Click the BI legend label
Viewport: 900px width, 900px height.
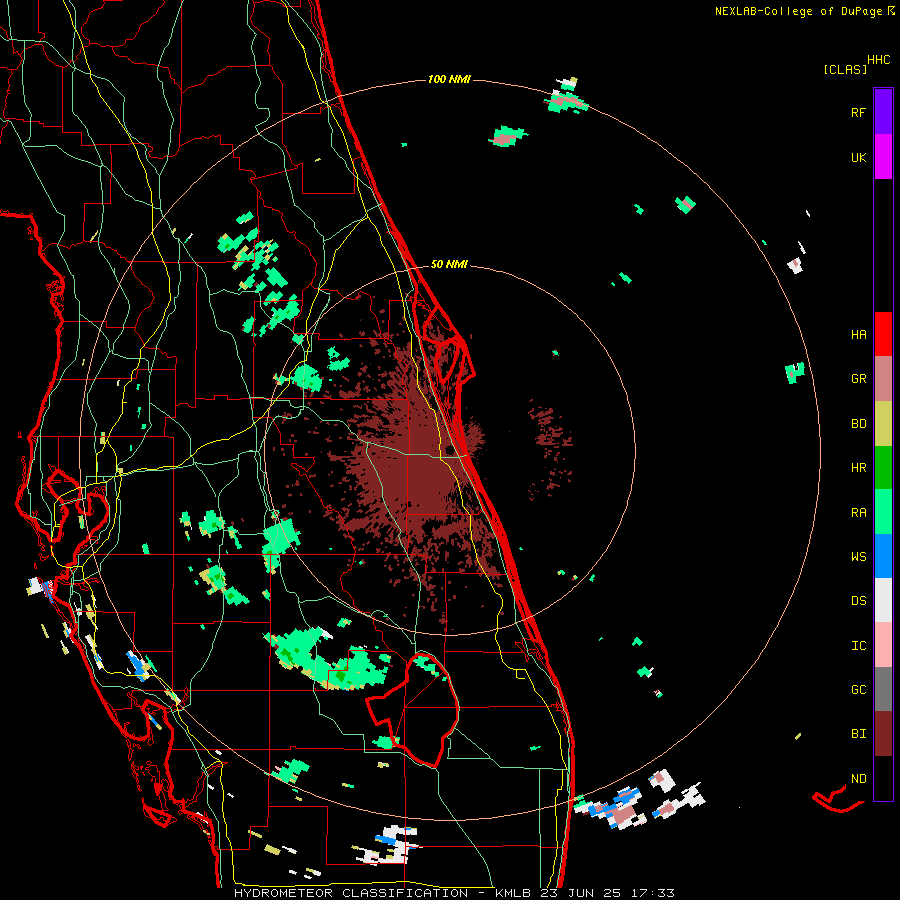pos(858,734)
